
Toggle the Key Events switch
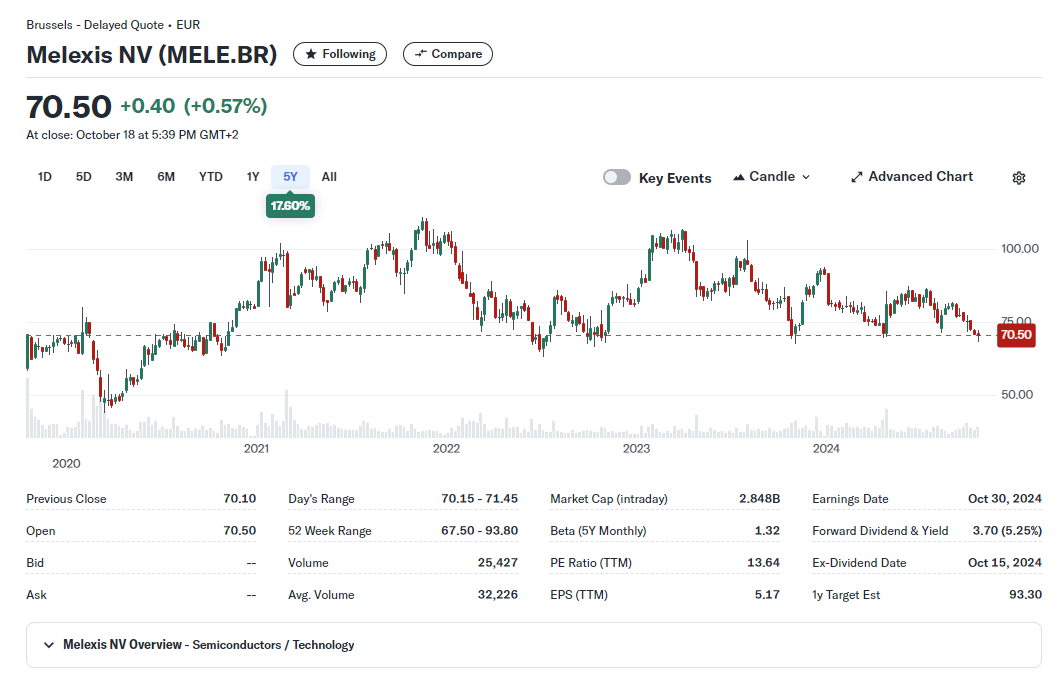click(617, 178)
